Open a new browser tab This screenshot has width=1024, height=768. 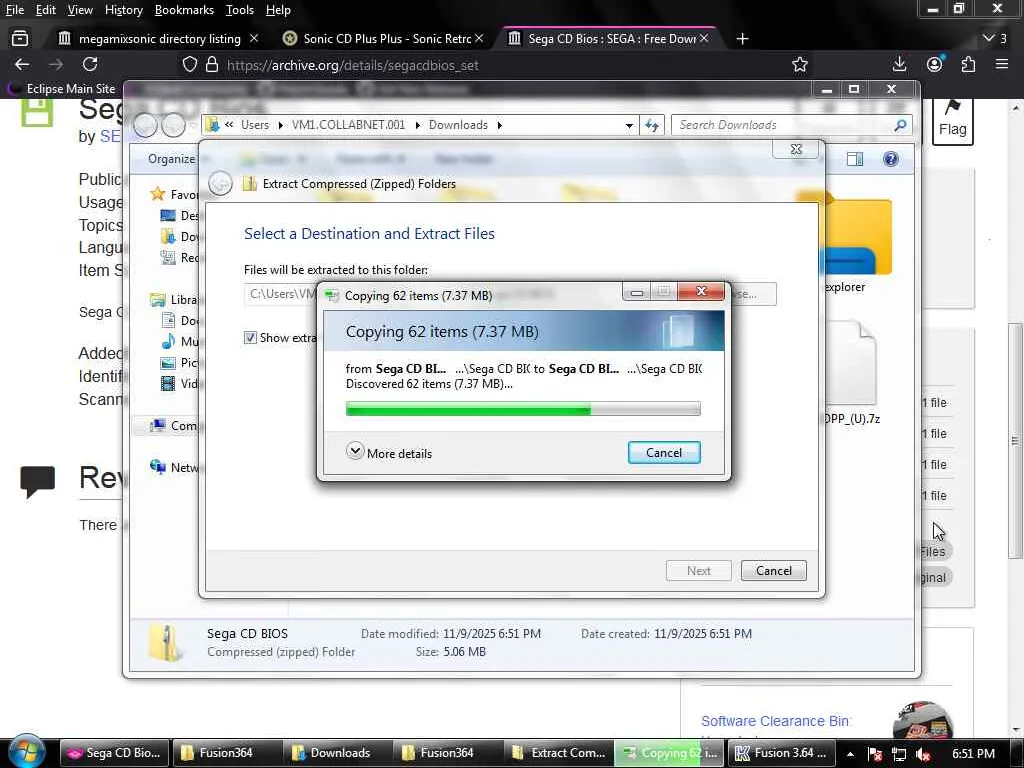pyautogui.click(x=742, y=39)
